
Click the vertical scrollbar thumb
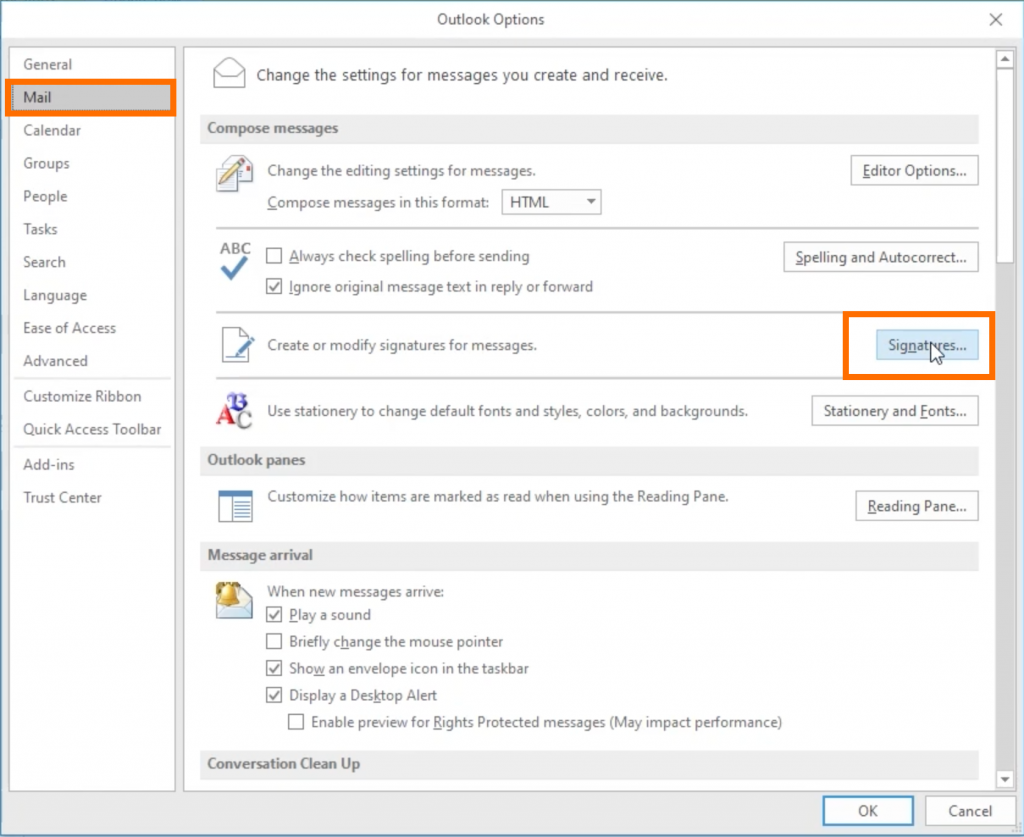1004,166
